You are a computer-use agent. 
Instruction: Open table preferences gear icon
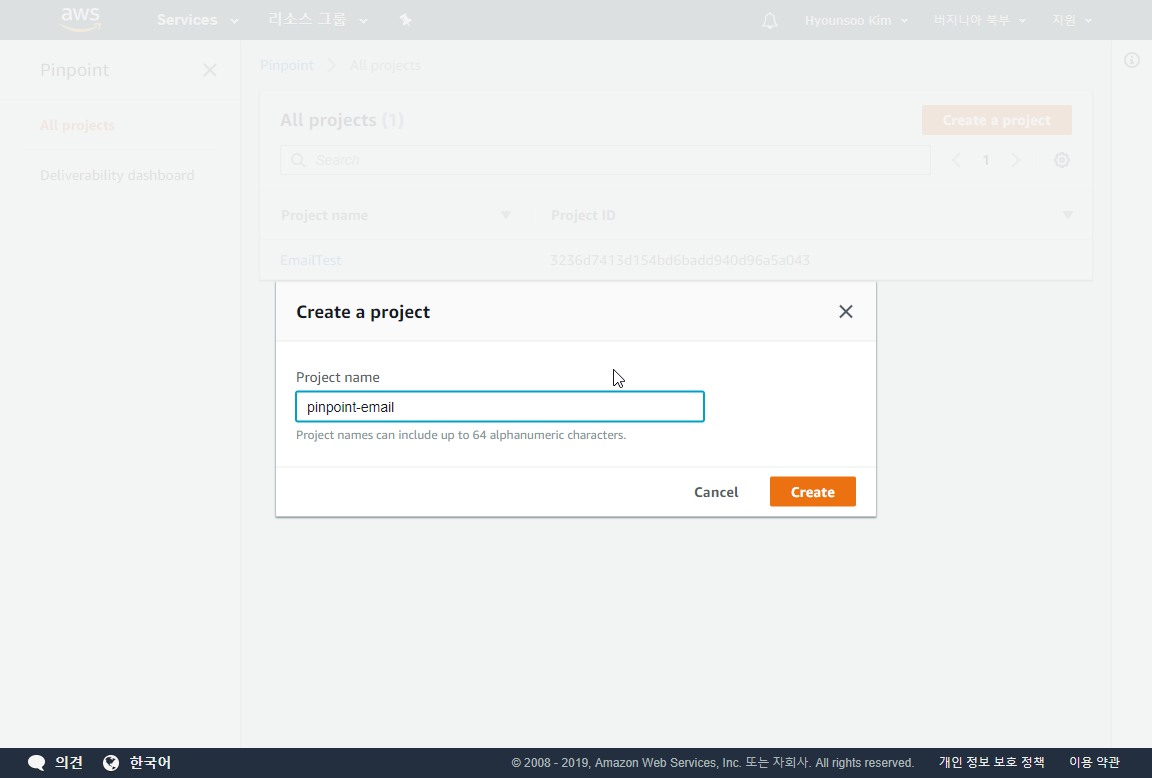coord(1062,160)
